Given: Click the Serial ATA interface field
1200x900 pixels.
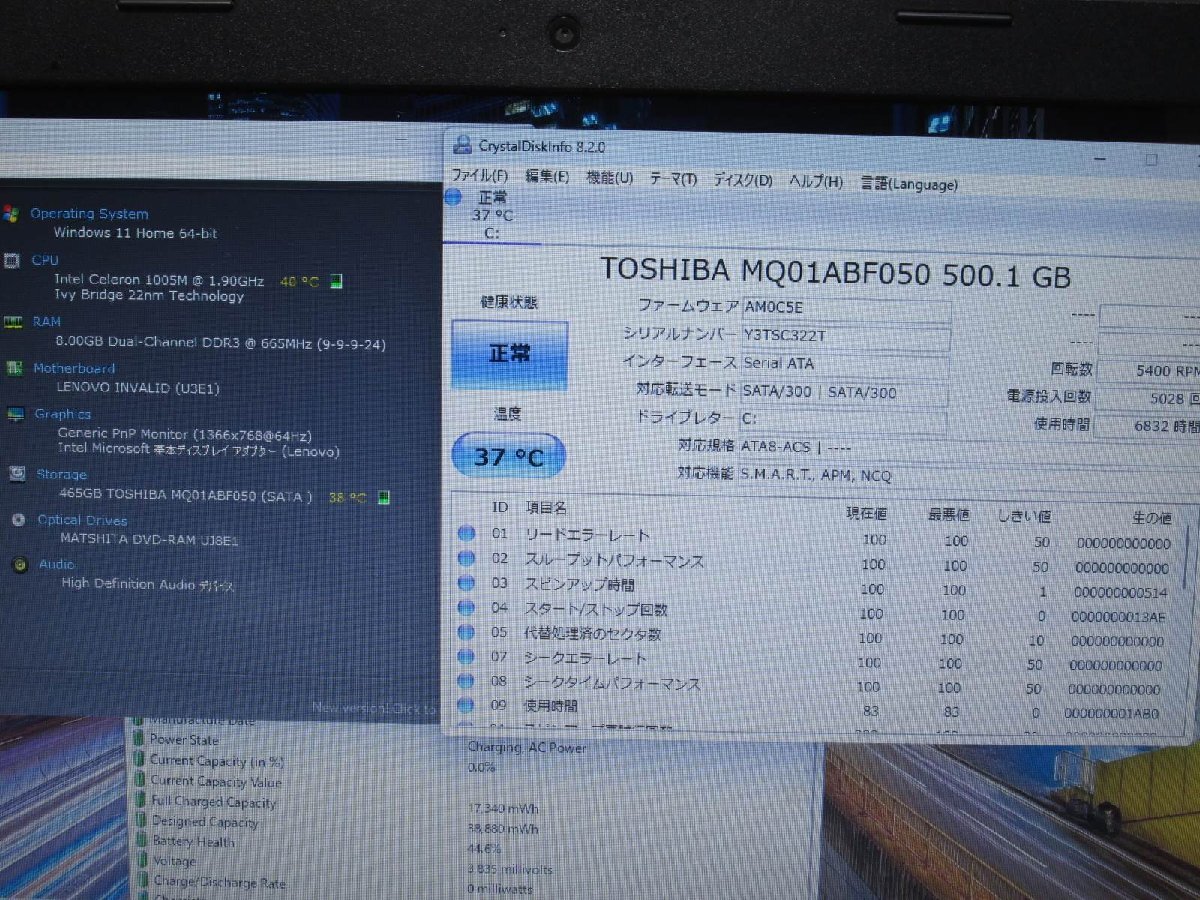Looking at the screenshot, I should click(x=844, y=364).
